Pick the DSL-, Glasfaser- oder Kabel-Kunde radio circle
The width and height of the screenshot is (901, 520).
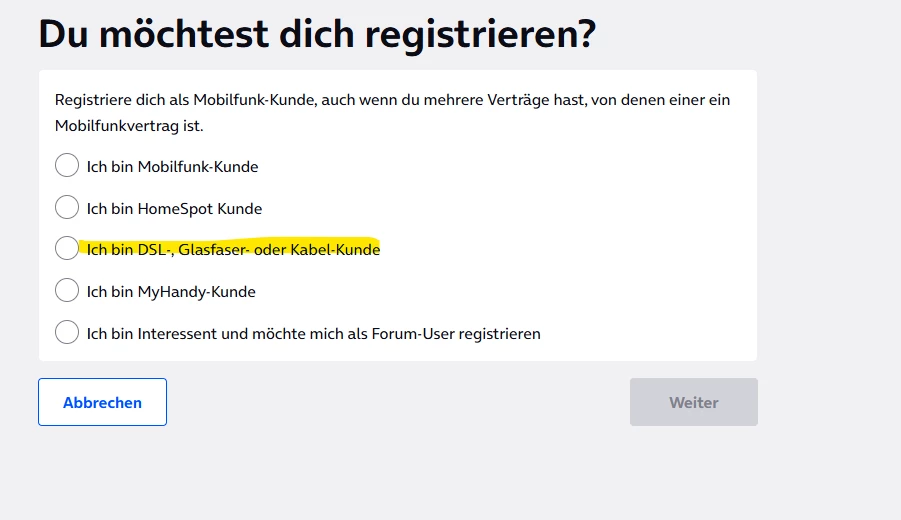coord(67,249)
